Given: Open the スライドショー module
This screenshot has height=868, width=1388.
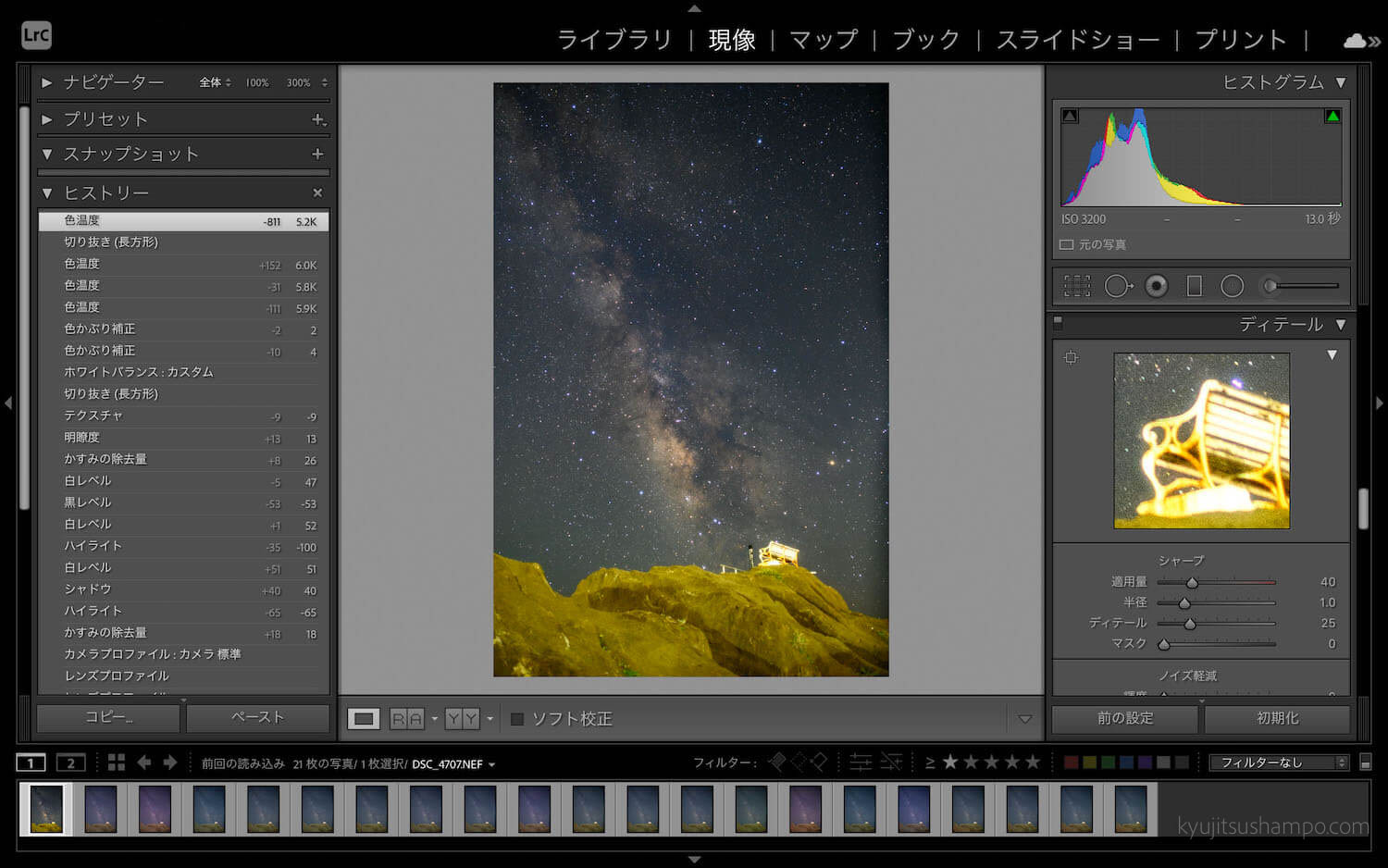Looking at the screenshot, I should pyautogui.click(x=1077, y=40).
